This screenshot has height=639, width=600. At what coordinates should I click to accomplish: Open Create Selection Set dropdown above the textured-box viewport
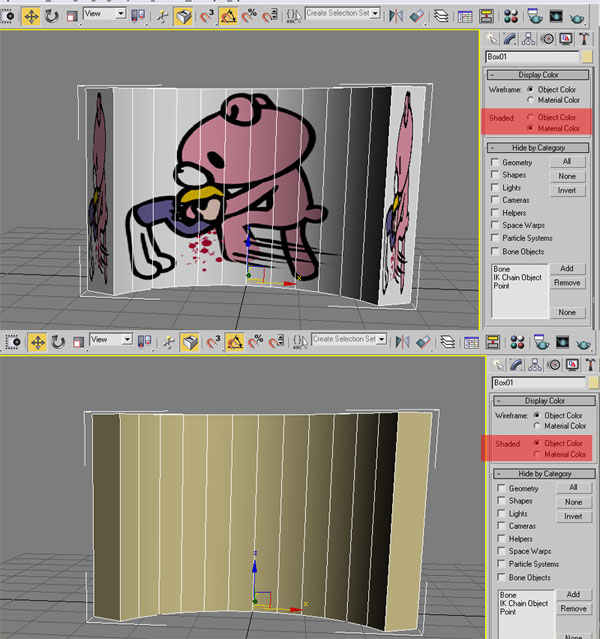click(375, 13)
